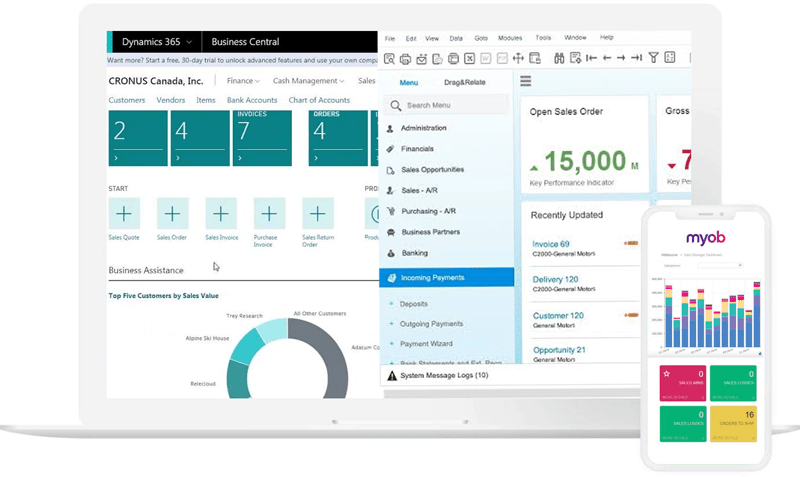The width and height of the screenshot is (800, 477).
Task: Expand Purchasing - A/R module
Action: point(428,211)
